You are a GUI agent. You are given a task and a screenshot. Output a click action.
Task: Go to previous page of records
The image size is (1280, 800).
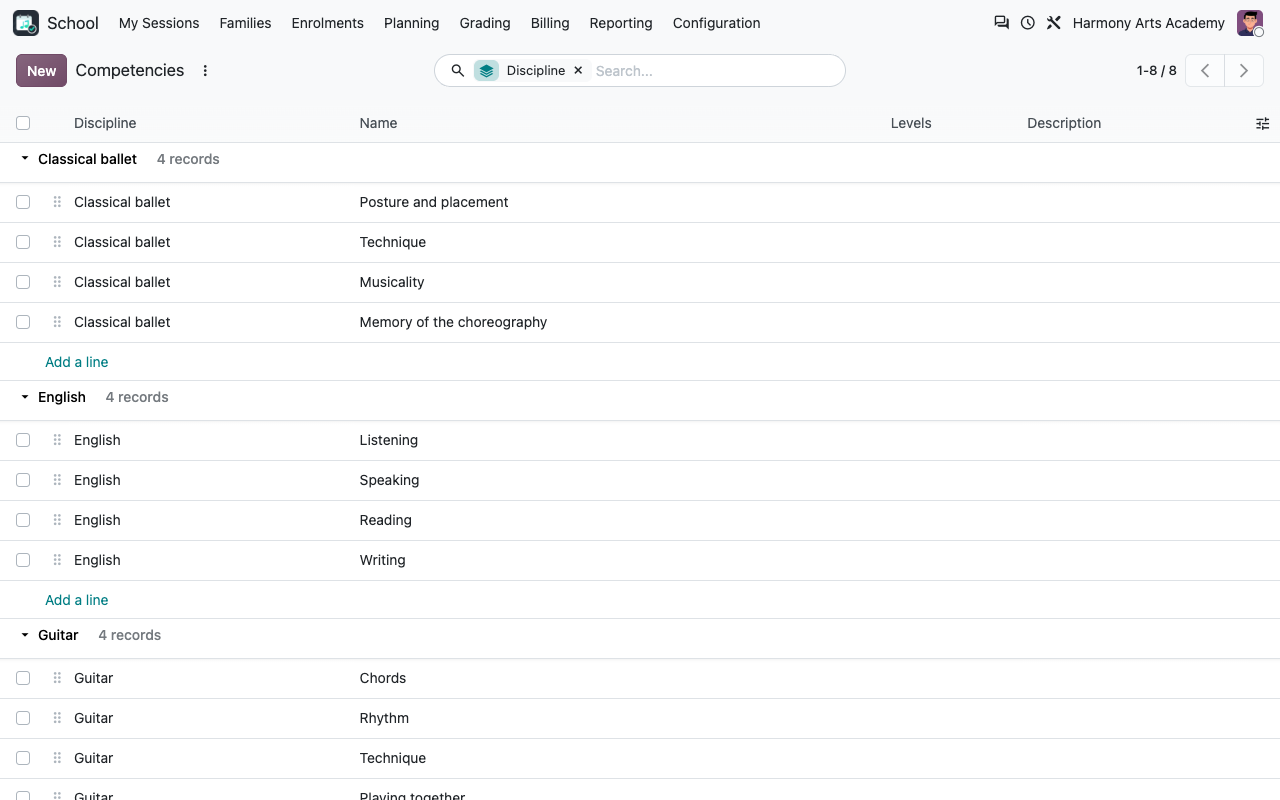pos(1205,71)
